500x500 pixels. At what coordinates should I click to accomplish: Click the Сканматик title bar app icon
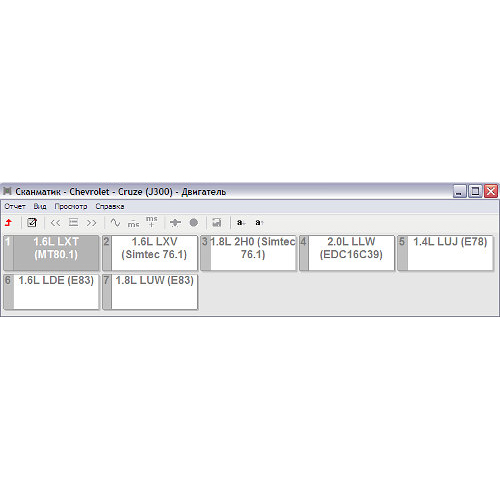(x=7, y=191)
